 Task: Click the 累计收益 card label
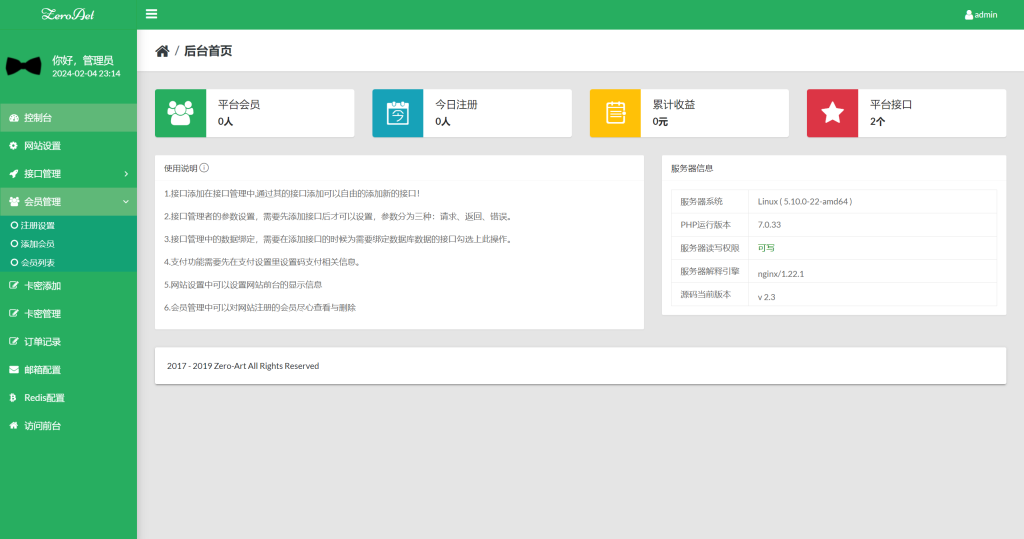(x=674, y=105)
